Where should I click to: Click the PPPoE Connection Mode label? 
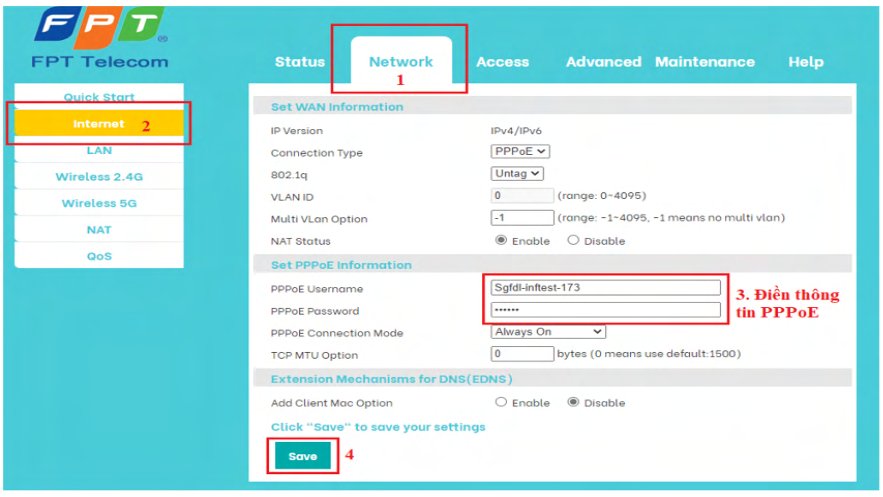pos(337,333)
